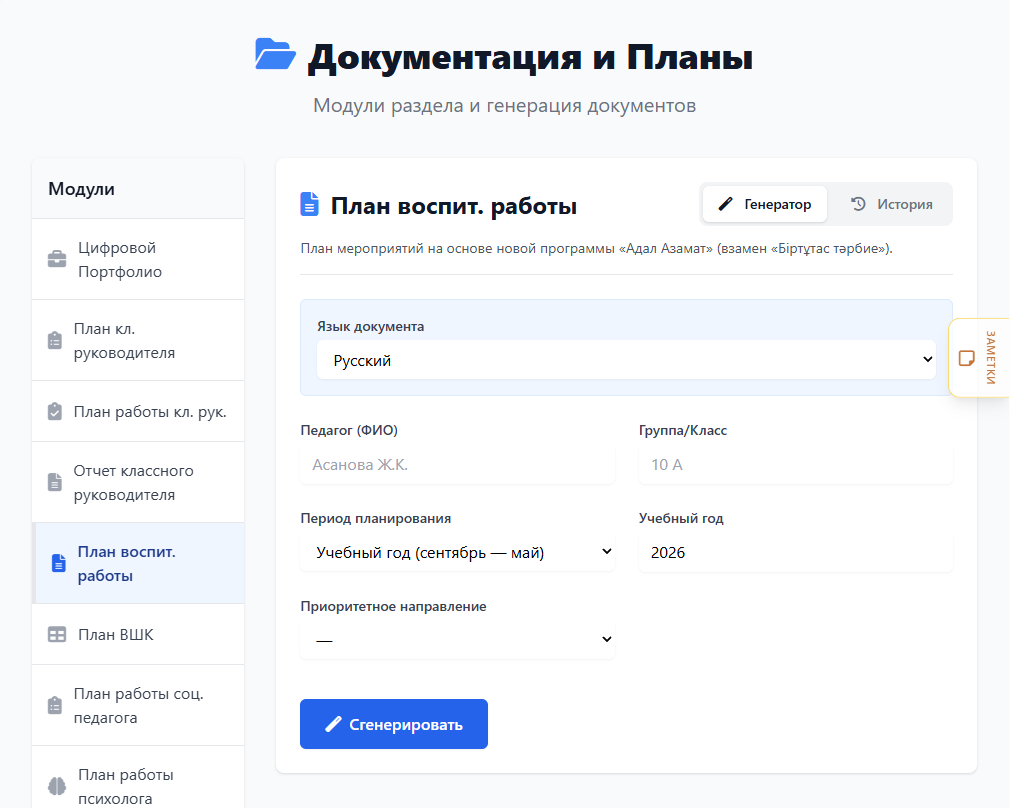Screen dimensions: 1010x808
Task: Click the sticky note icon on Заметки tab
Action: point(966,358)
